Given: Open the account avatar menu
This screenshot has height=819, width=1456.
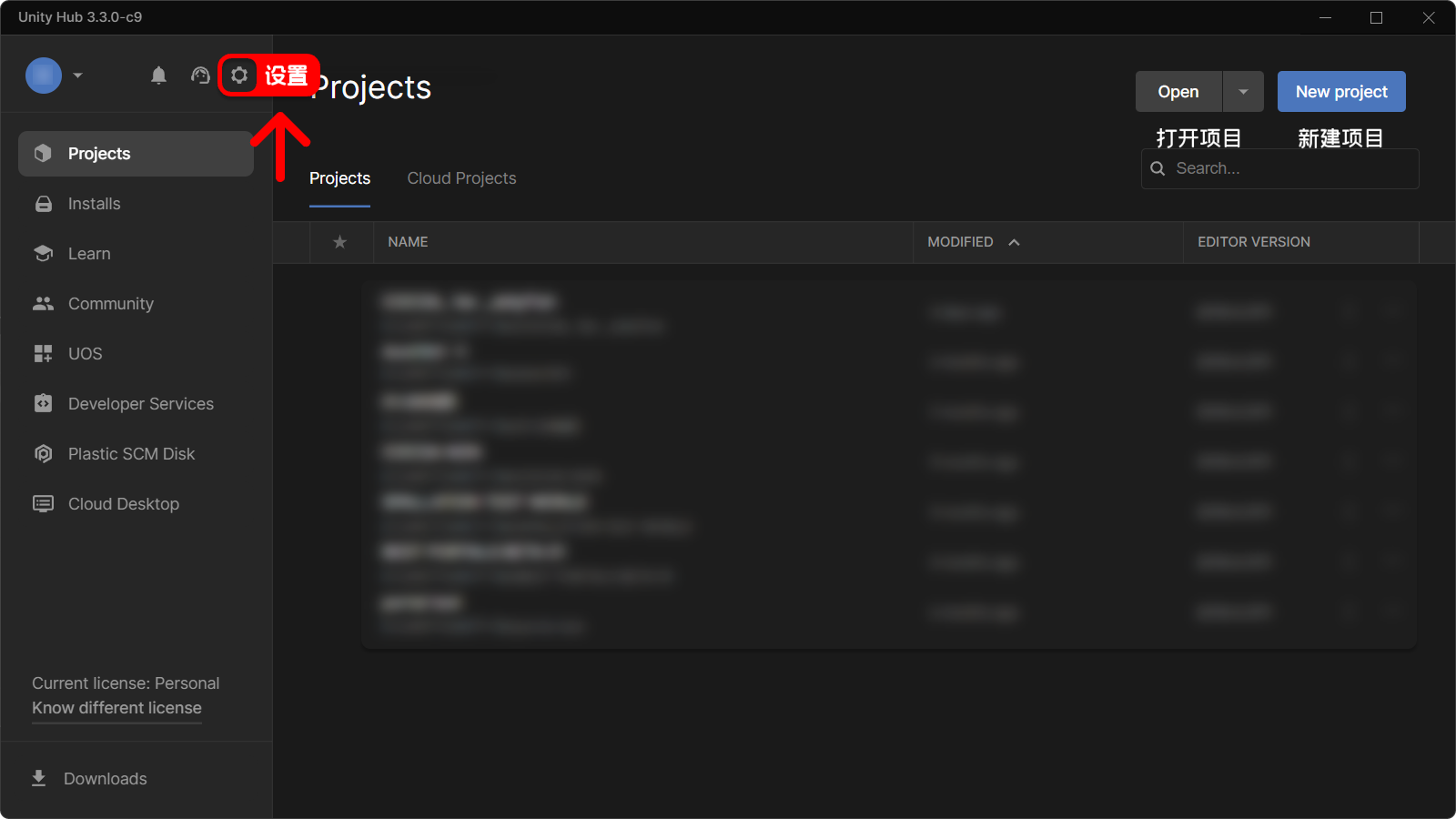Looking at the screenshot, I should (44, 76).
